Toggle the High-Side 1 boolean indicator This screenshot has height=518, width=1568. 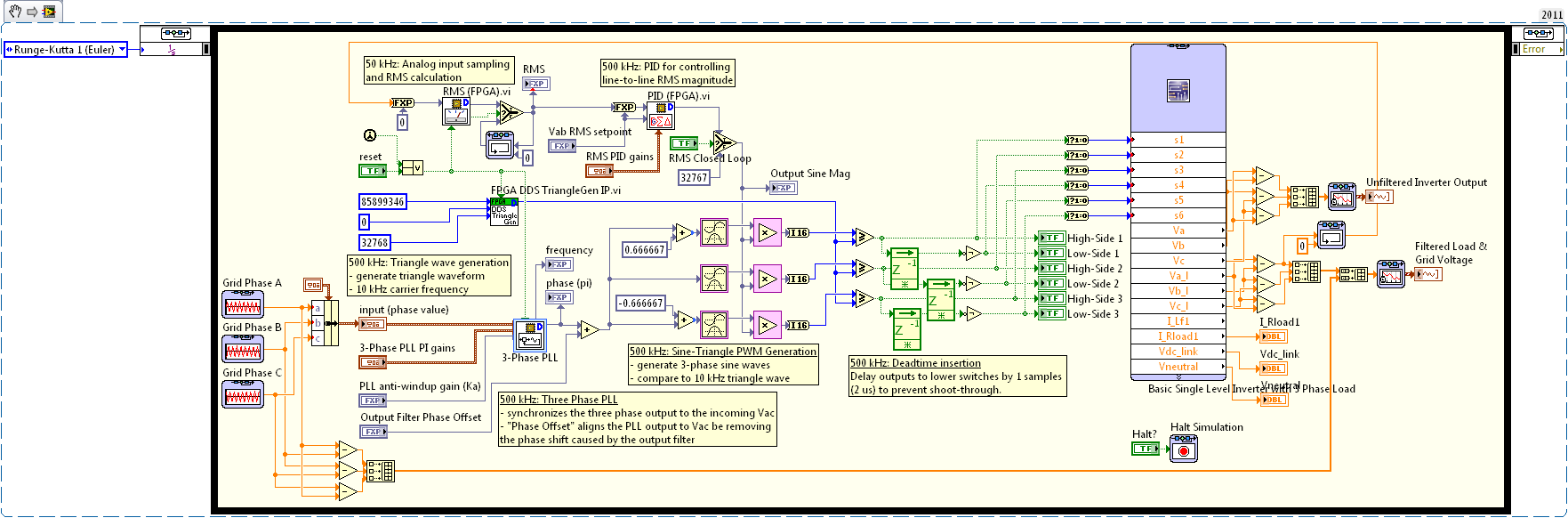point(1050,238)
